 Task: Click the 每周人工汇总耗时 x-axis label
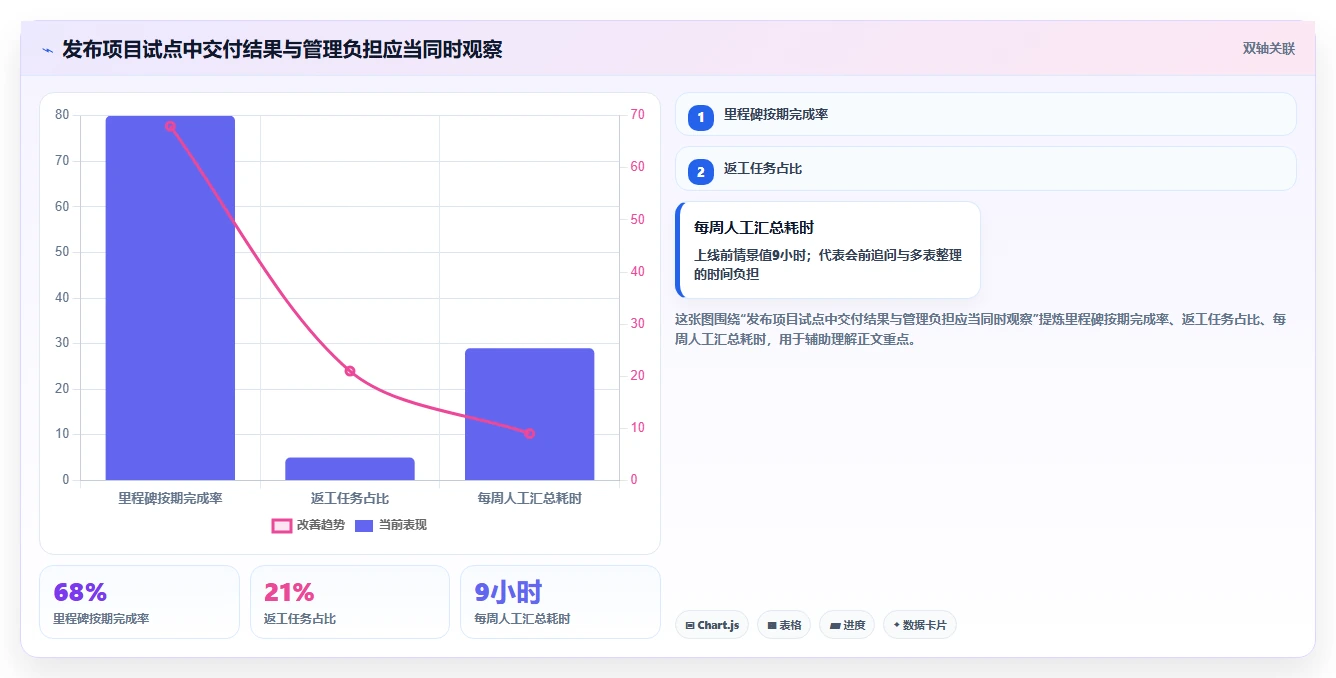(x=529, y=497)
